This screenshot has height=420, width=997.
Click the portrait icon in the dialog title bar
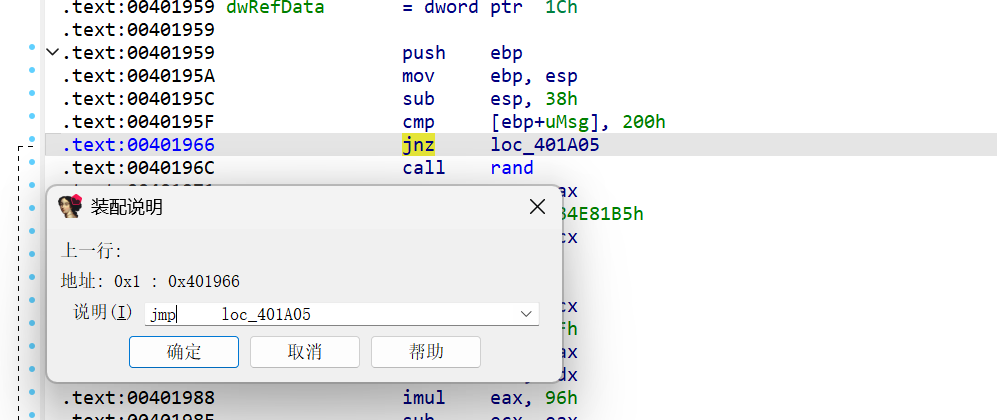pyautogui.click(x=69, y=207)
